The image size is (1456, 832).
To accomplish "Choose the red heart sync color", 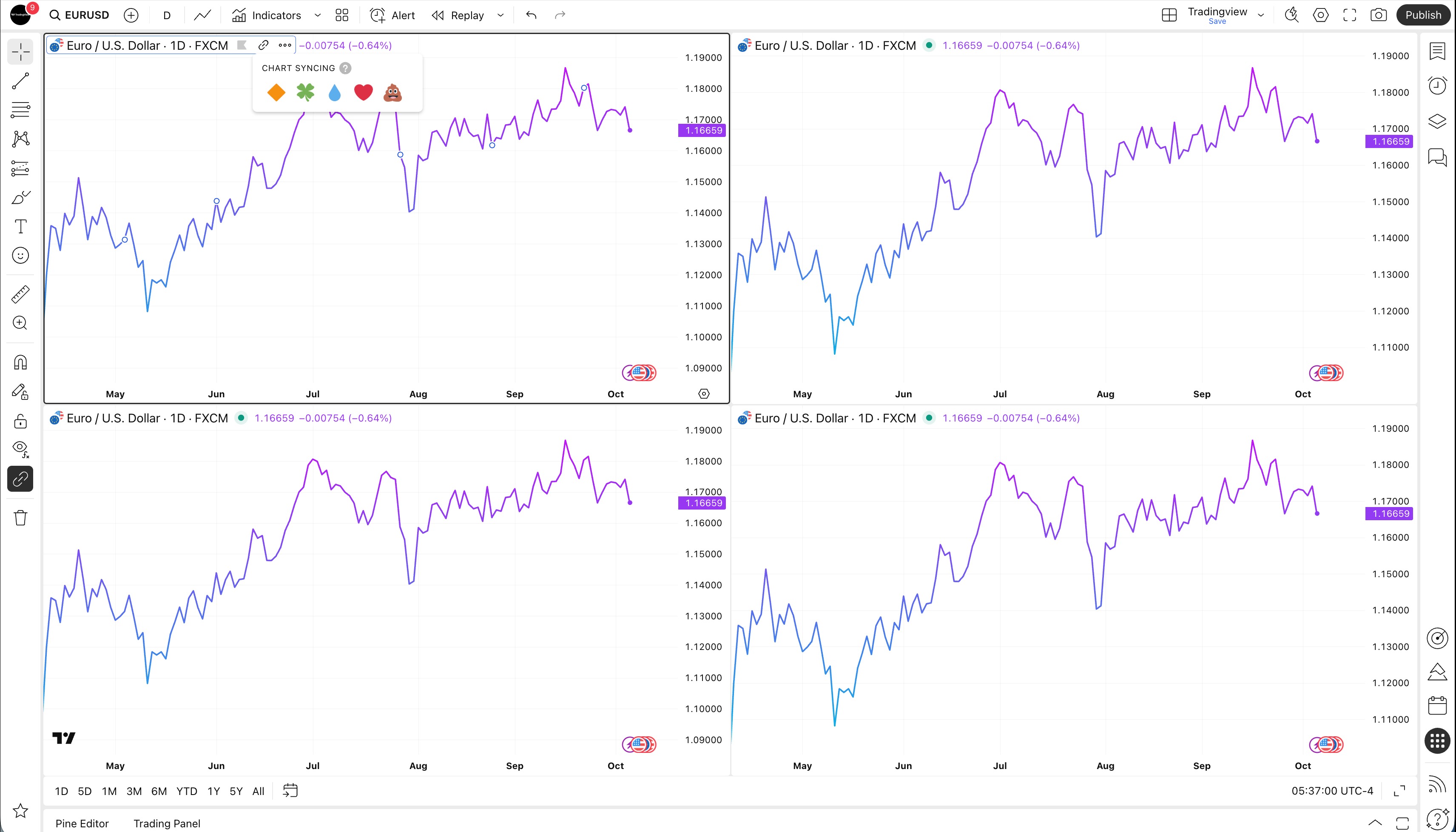I will coord(363,93).
